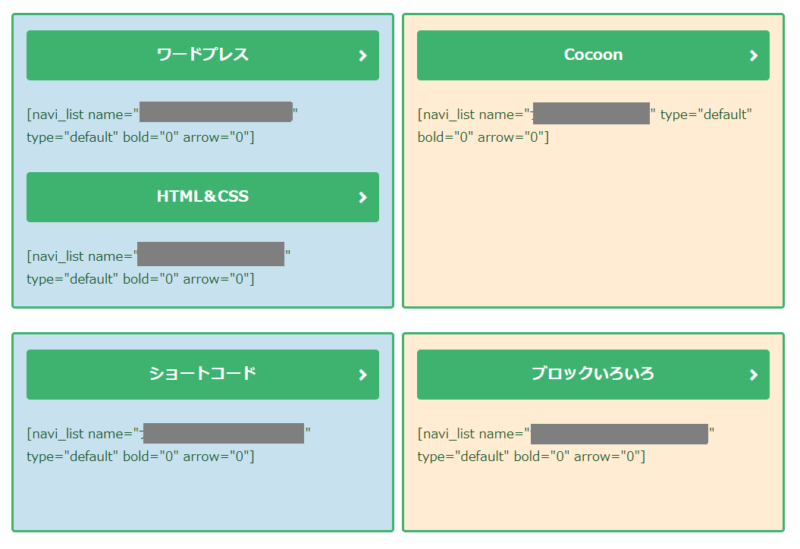Open the ブロックいろいろ category button
800x549 pixels.
click(593, 375)
